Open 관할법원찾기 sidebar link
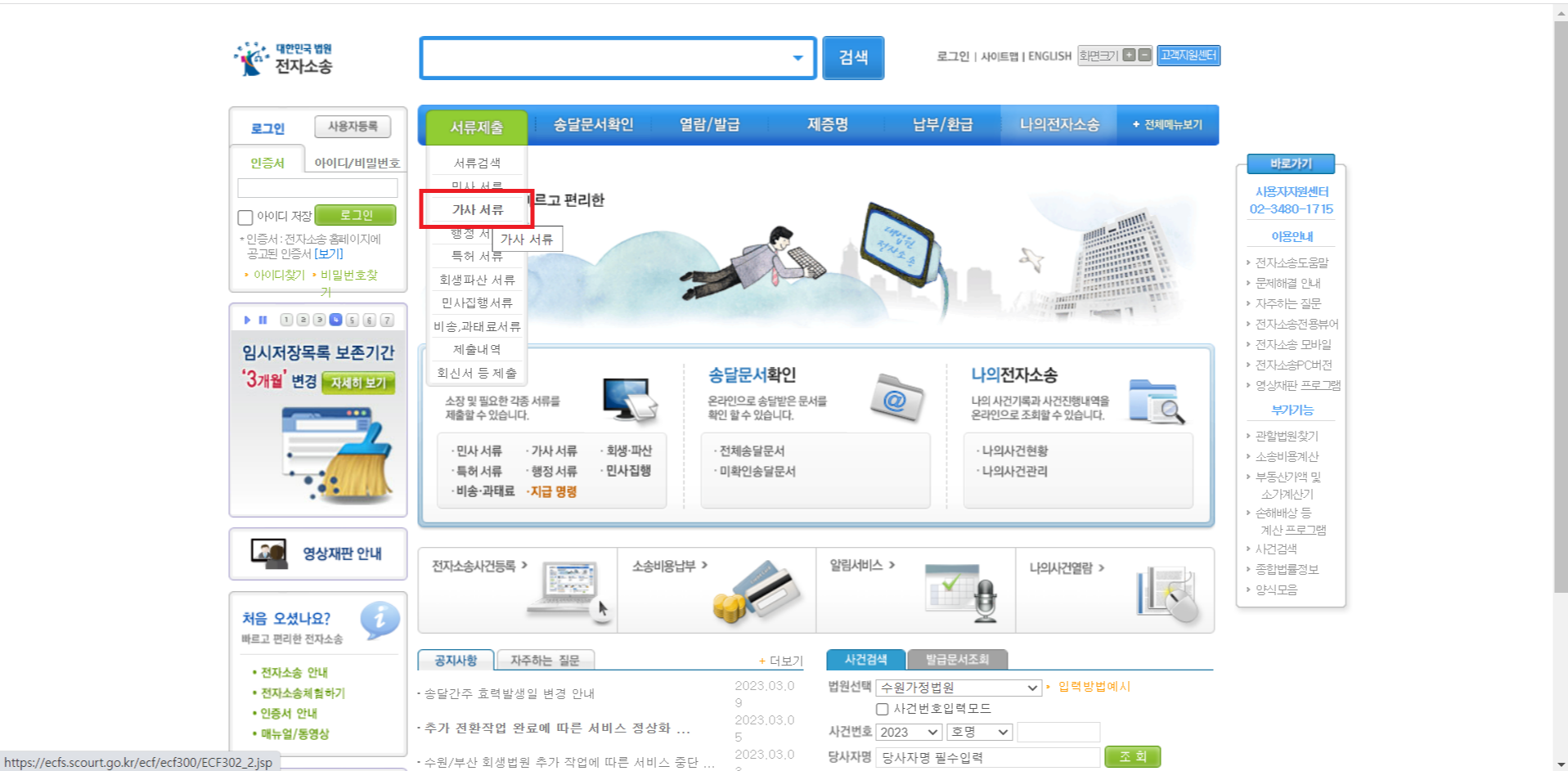Image resolution: width=1568 pixels, height=771 pixels. coord(1287,436)
